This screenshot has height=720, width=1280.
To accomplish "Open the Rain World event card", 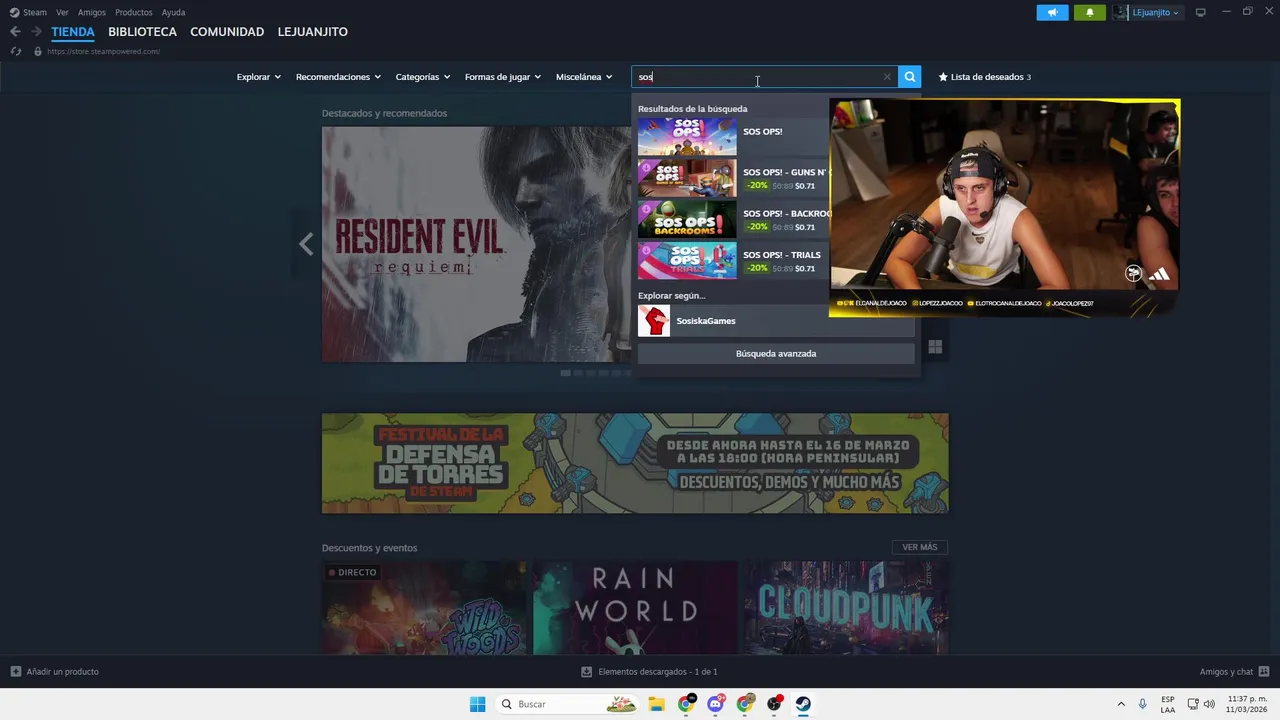I will coord(634,608).
